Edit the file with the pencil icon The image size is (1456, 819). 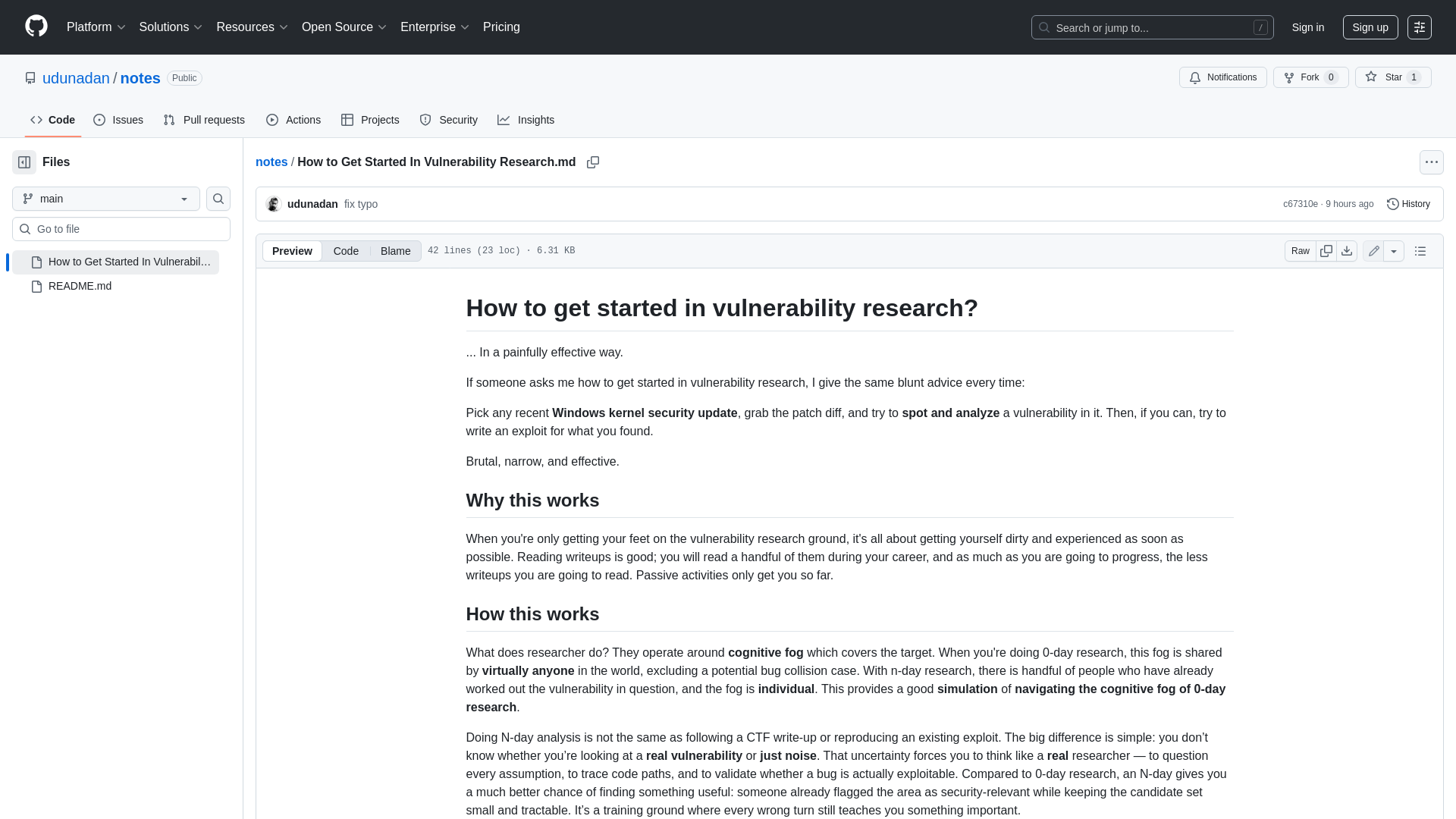pos(1373,250)
